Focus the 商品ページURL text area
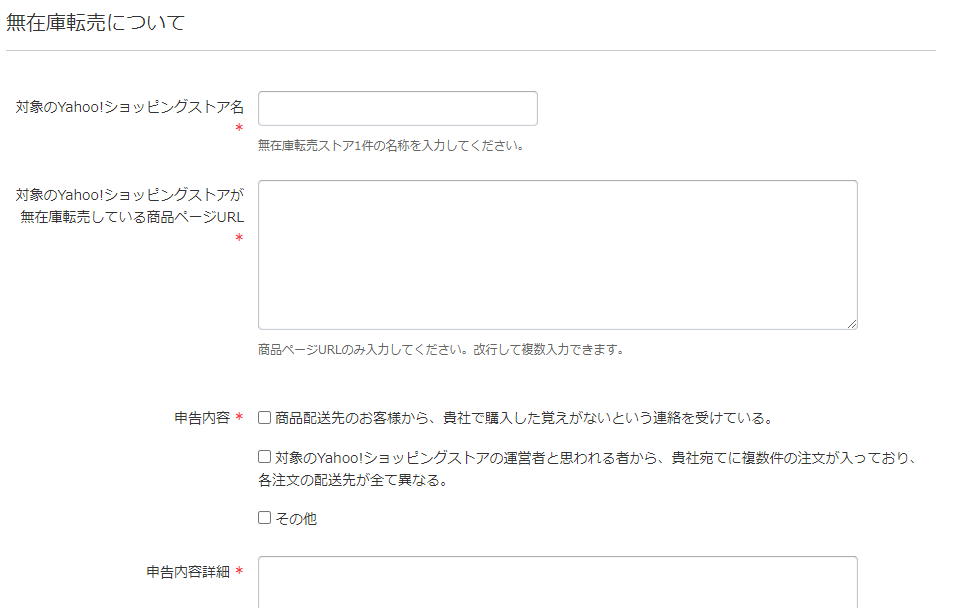The image size is (962, 608). pos(558,255)
